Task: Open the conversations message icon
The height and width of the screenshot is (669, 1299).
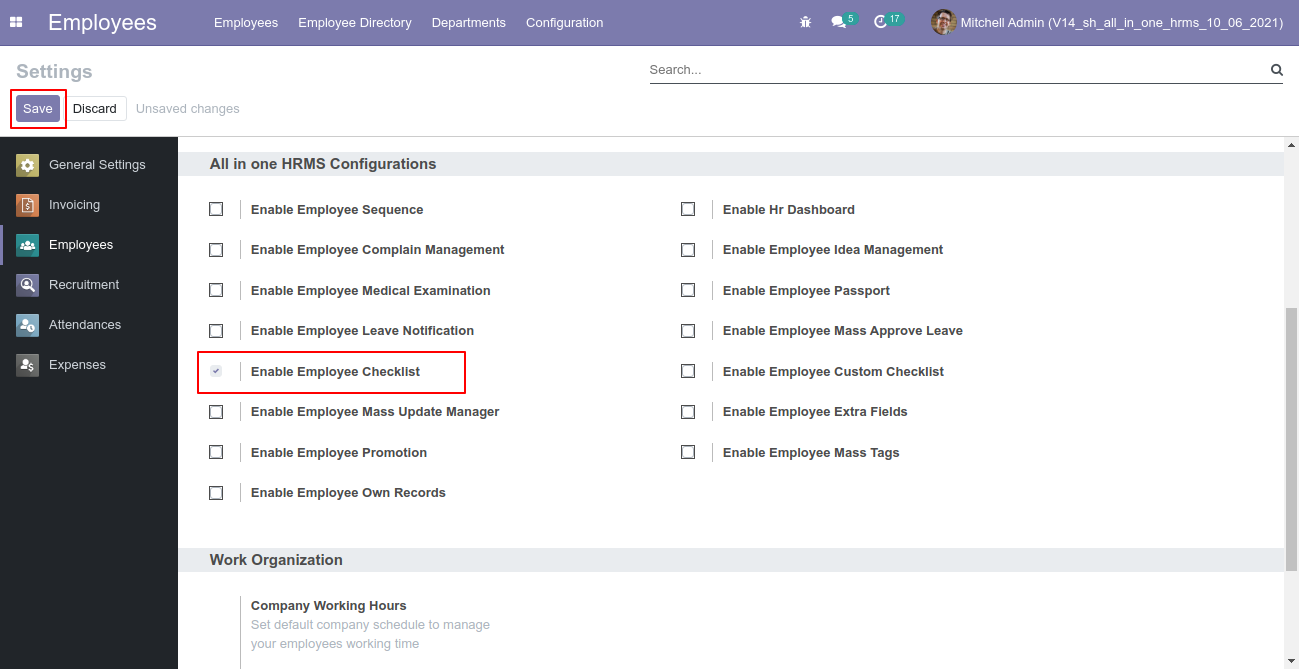Action: pos(838,22)
